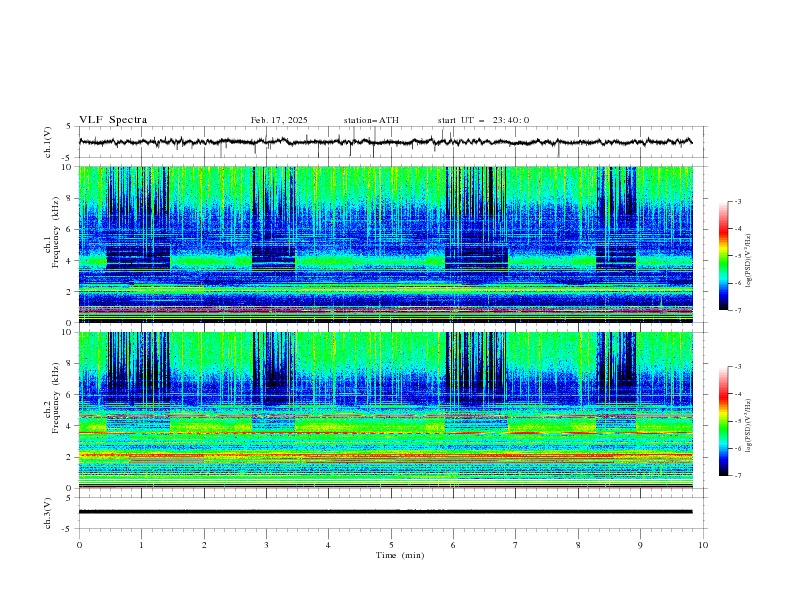Click inside the ch.1 spectrogram panel
Viewport: 792px width, 612px height.
pyautogui.click(x=386, y=244)
